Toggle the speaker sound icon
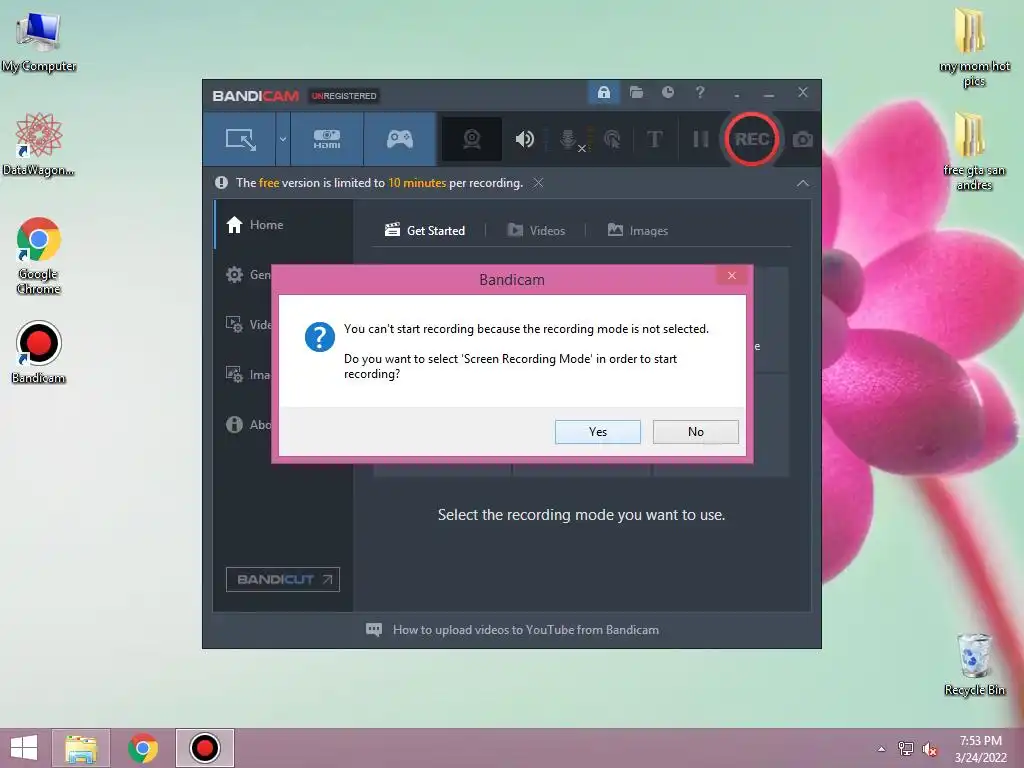This screenshot has width=1024, height=768. tap(524, 139)
